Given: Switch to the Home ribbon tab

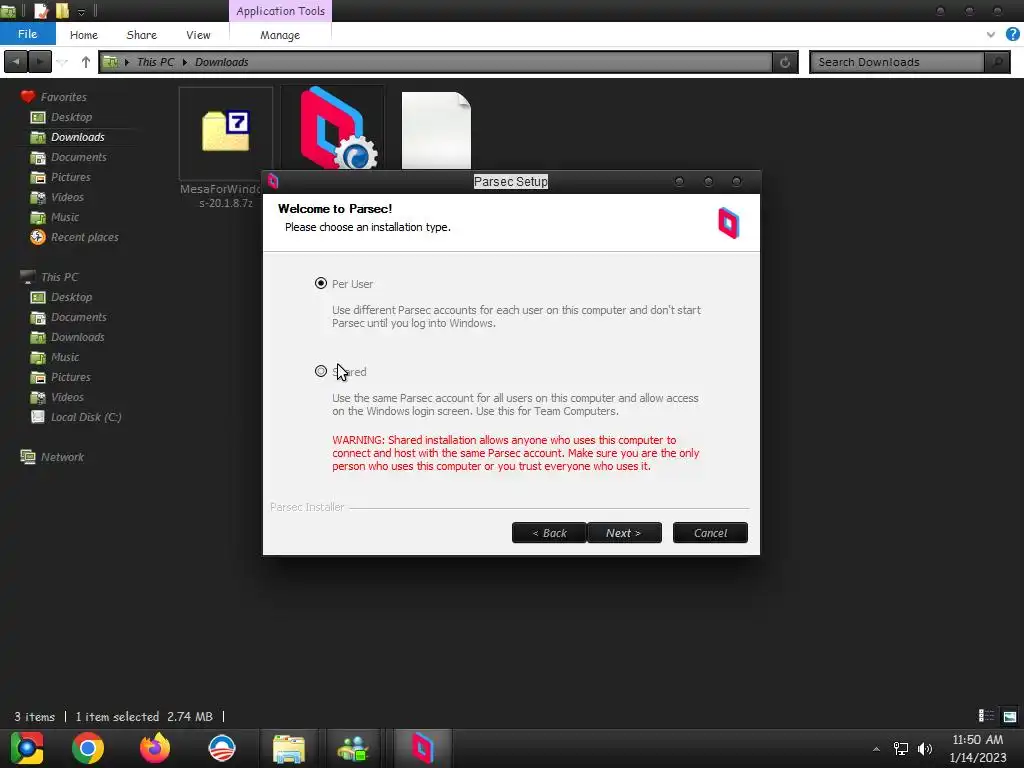Looking at the screenshot, I should coord(84,35).
